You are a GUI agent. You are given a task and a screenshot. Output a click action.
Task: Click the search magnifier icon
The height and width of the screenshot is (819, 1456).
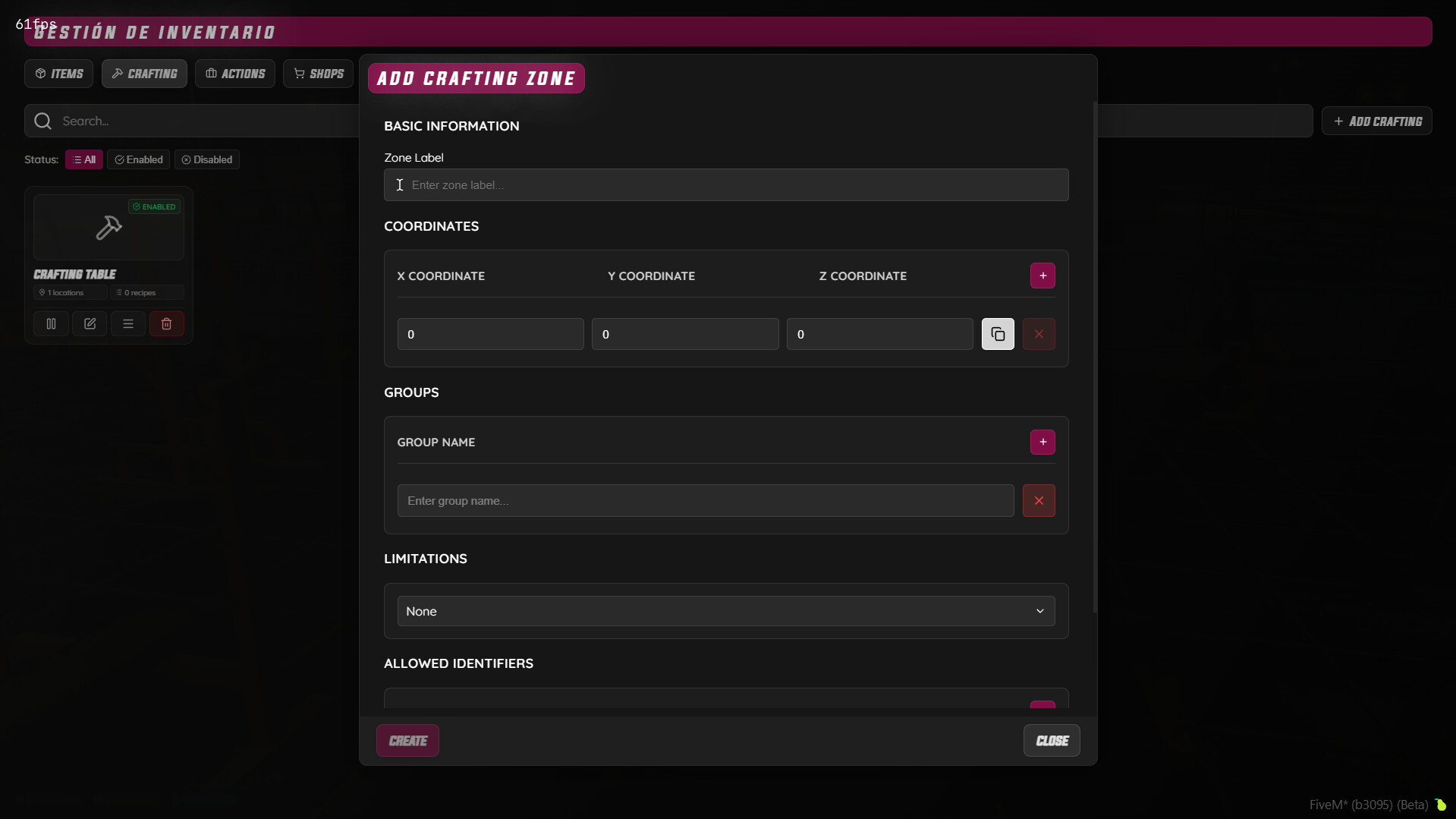pos(42,121)
